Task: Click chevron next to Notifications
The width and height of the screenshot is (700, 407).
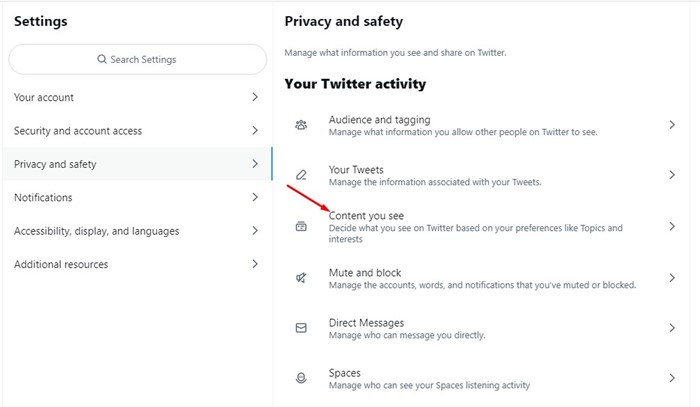Action: tap(255, 197)
